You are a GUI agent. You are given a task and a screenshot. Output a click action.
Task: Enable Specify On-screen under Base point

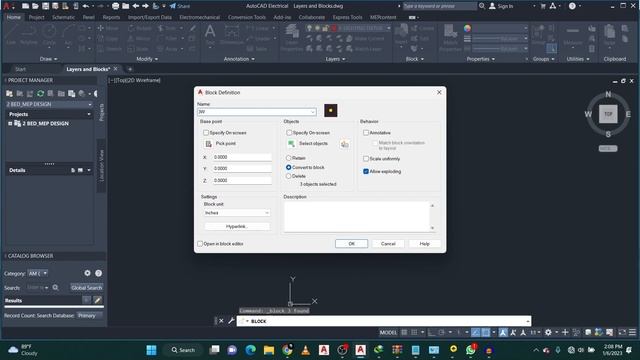[206, 133]
